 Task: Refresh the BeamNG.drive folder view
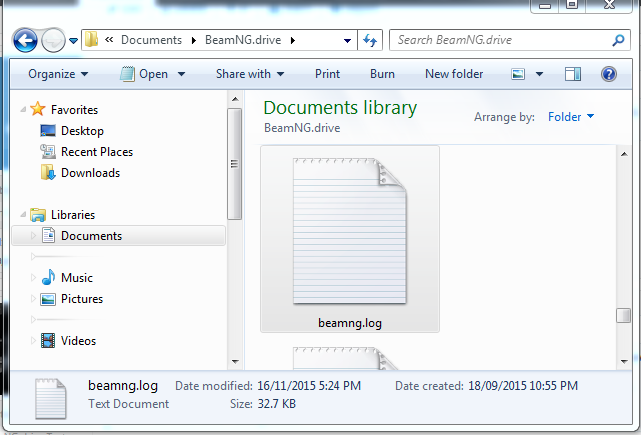click(x=370, y=40)
